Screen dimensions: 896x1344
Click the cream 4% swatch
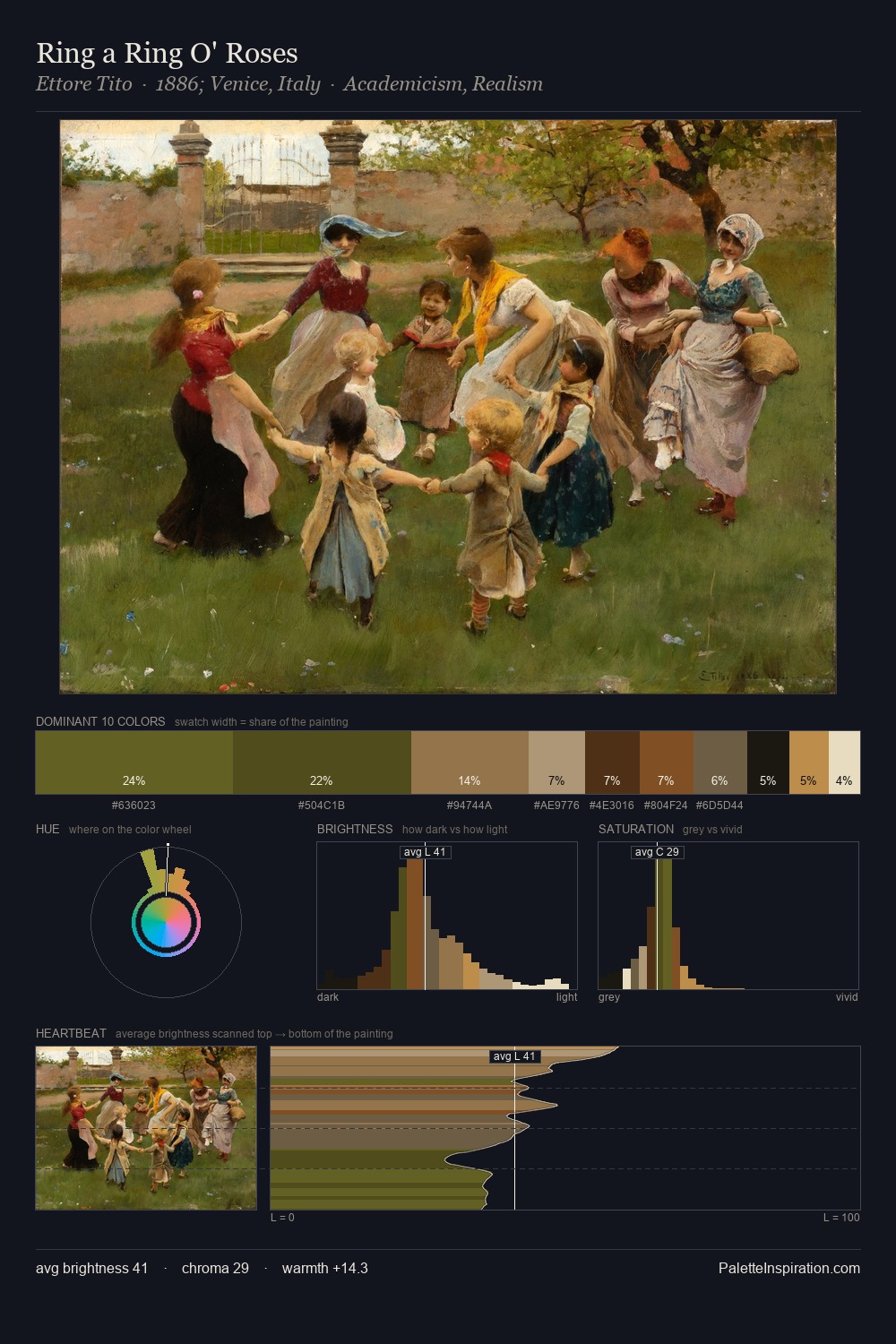pyautogui.click(x=844, y=762)
